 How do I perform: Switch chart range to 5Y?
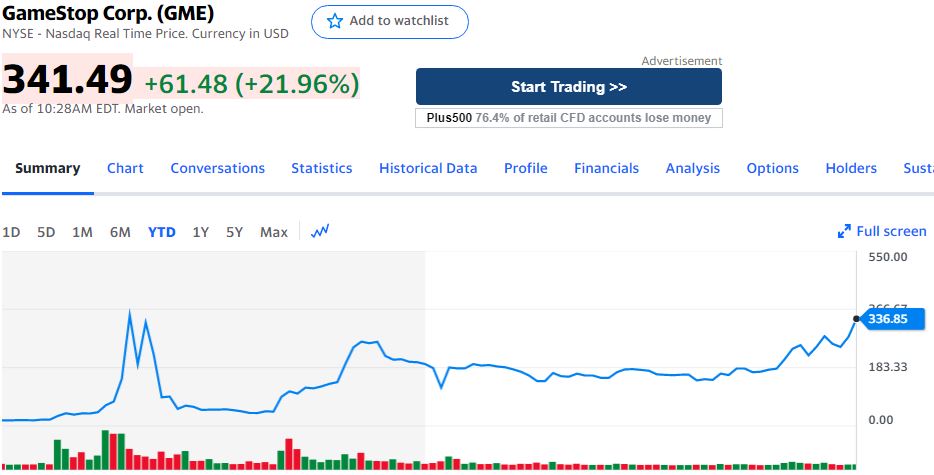point(235,232)
